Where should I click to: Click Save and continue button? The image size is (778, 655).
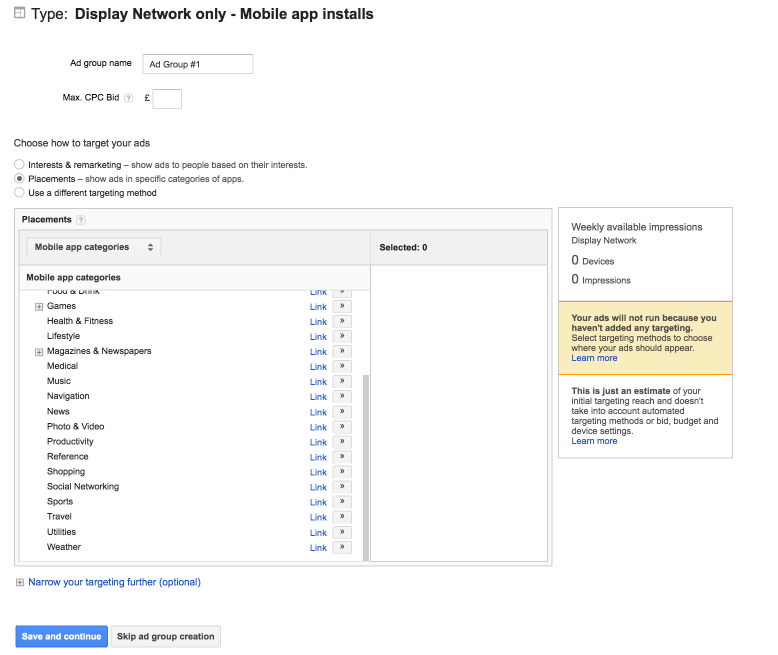[61, 637]
